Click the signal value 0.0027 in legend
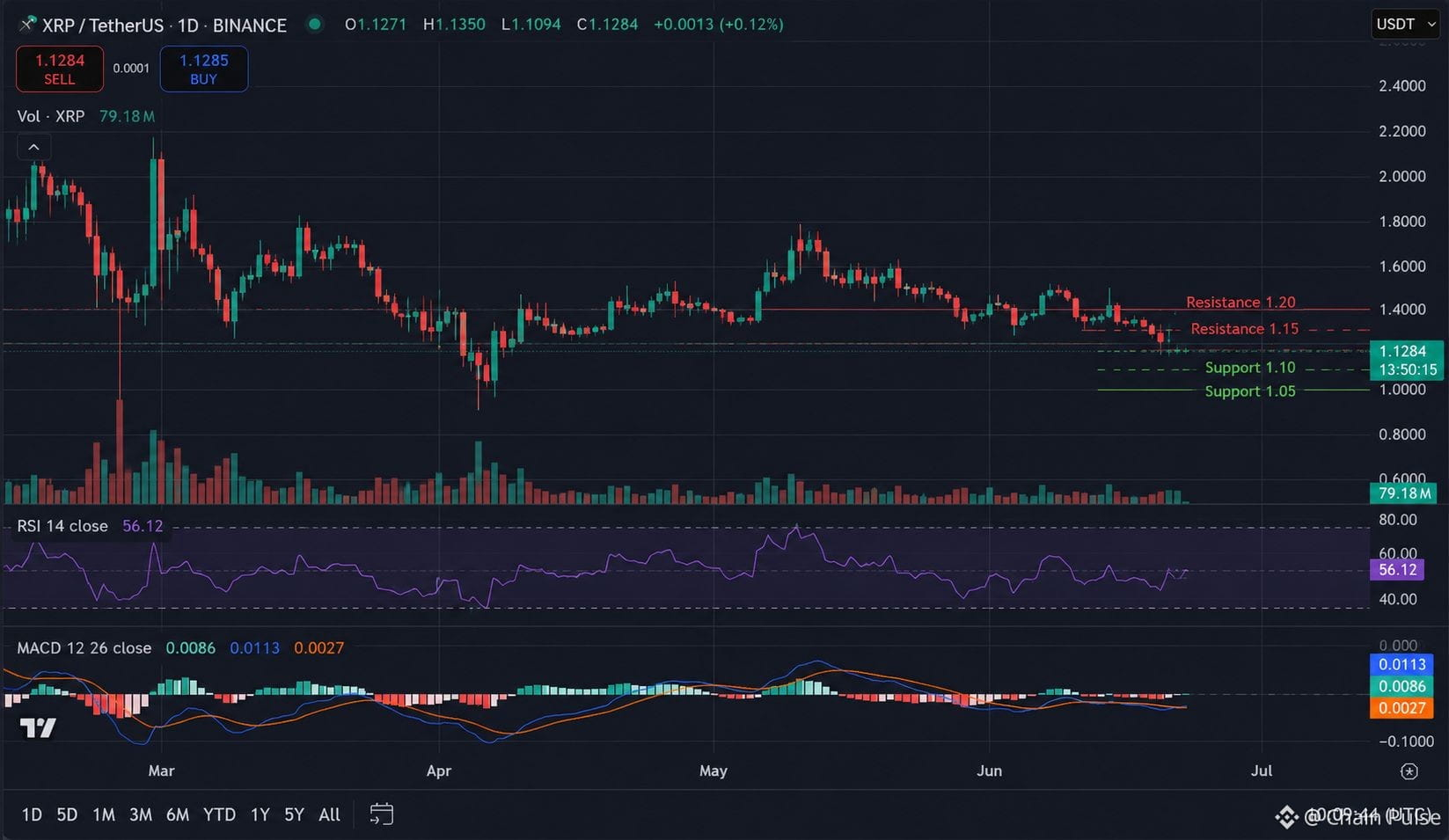Viewport: 1449px width, 840px height. click(318, 647)
